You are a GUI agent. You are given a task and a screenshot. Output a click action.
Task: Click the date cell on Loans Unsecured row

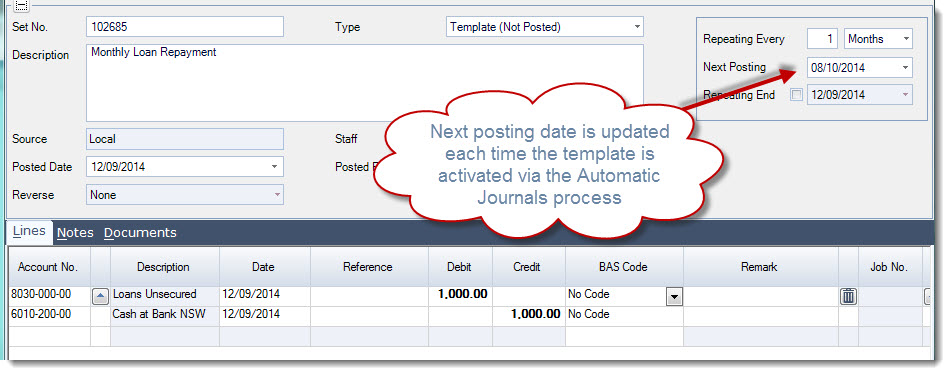265,296
